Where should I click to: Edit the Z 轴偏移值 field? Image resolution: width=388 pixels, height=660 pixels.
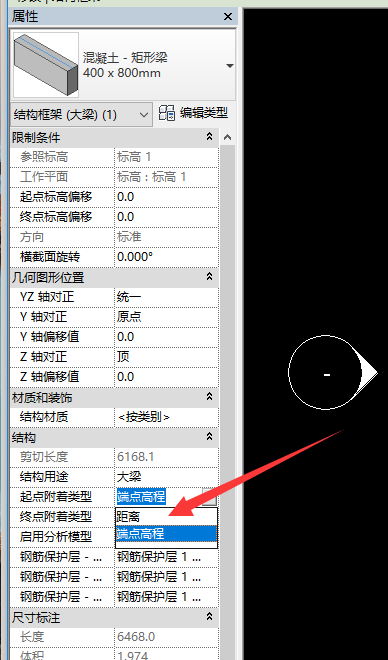point(166,377)
